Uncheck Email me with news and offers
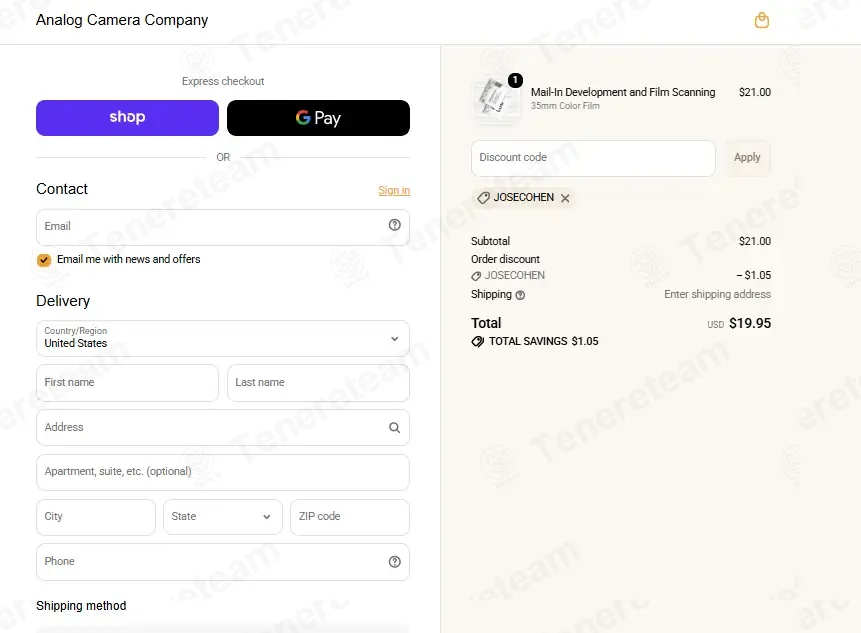The image size is (861, 633). click(x=44, y=260)
